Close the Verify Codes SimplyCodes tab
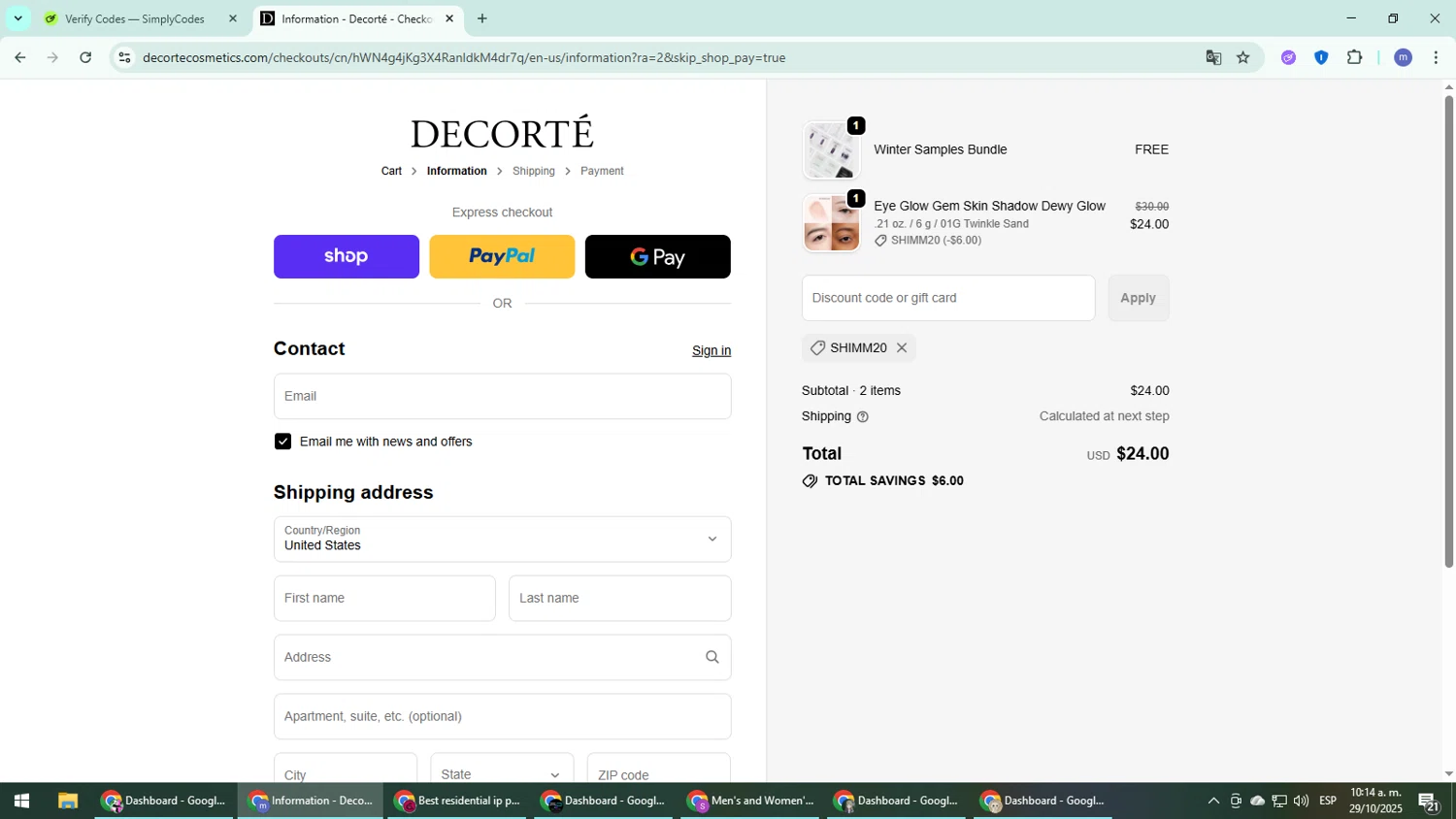 tap(233, 18)
